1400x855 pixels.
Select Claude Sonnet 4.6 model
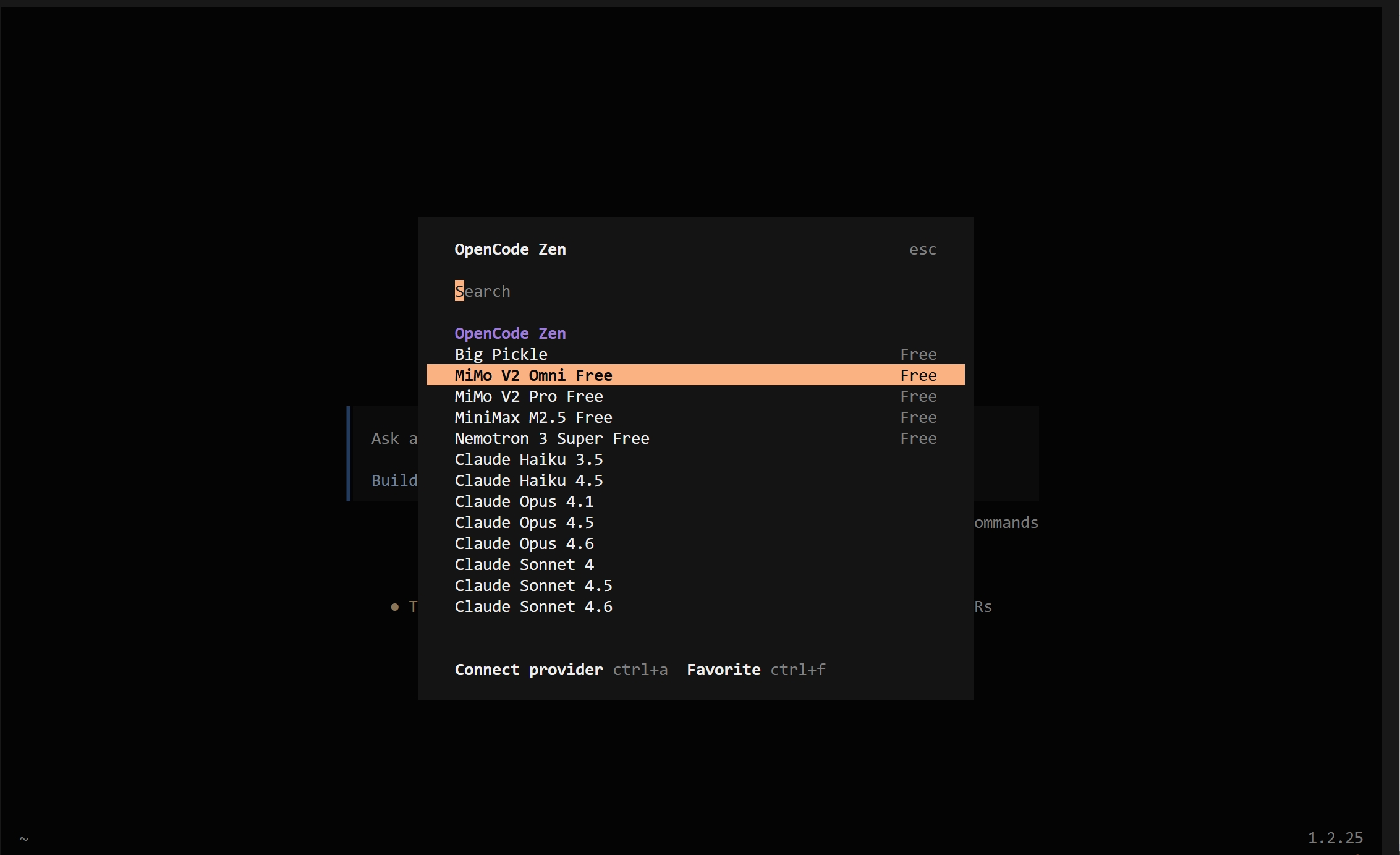tap(695, 606)
